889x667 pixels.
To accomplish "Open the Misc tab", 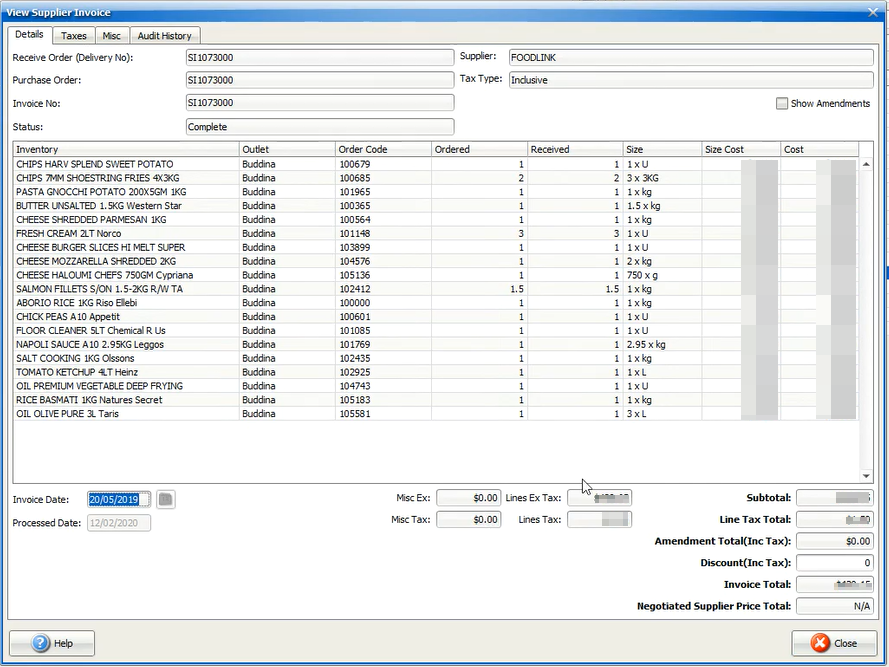I will coord(112,36).
